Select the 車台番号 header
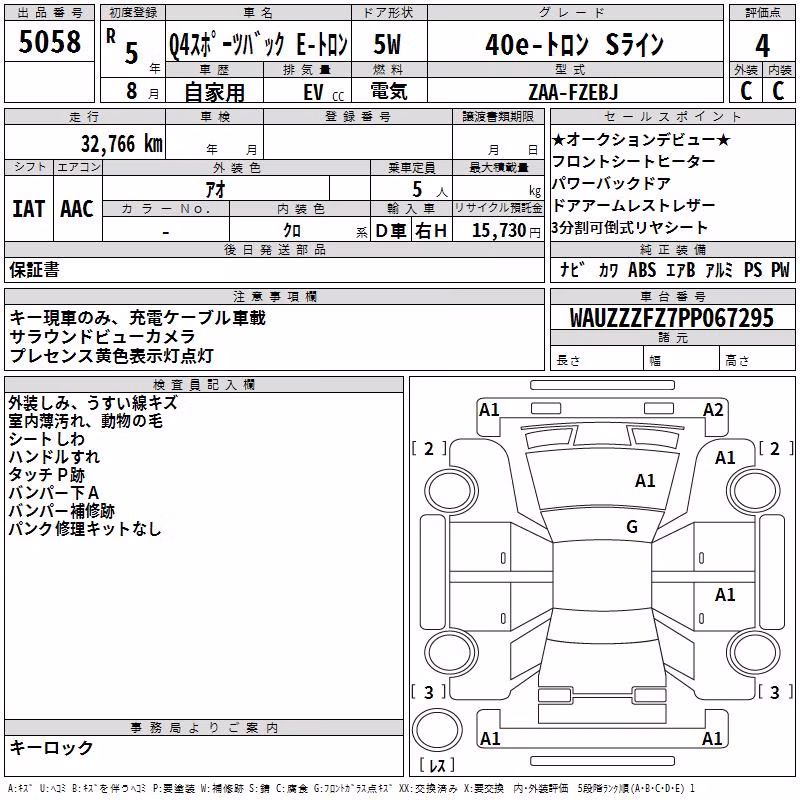The image size is (800, 800). (x=672, y=296)
